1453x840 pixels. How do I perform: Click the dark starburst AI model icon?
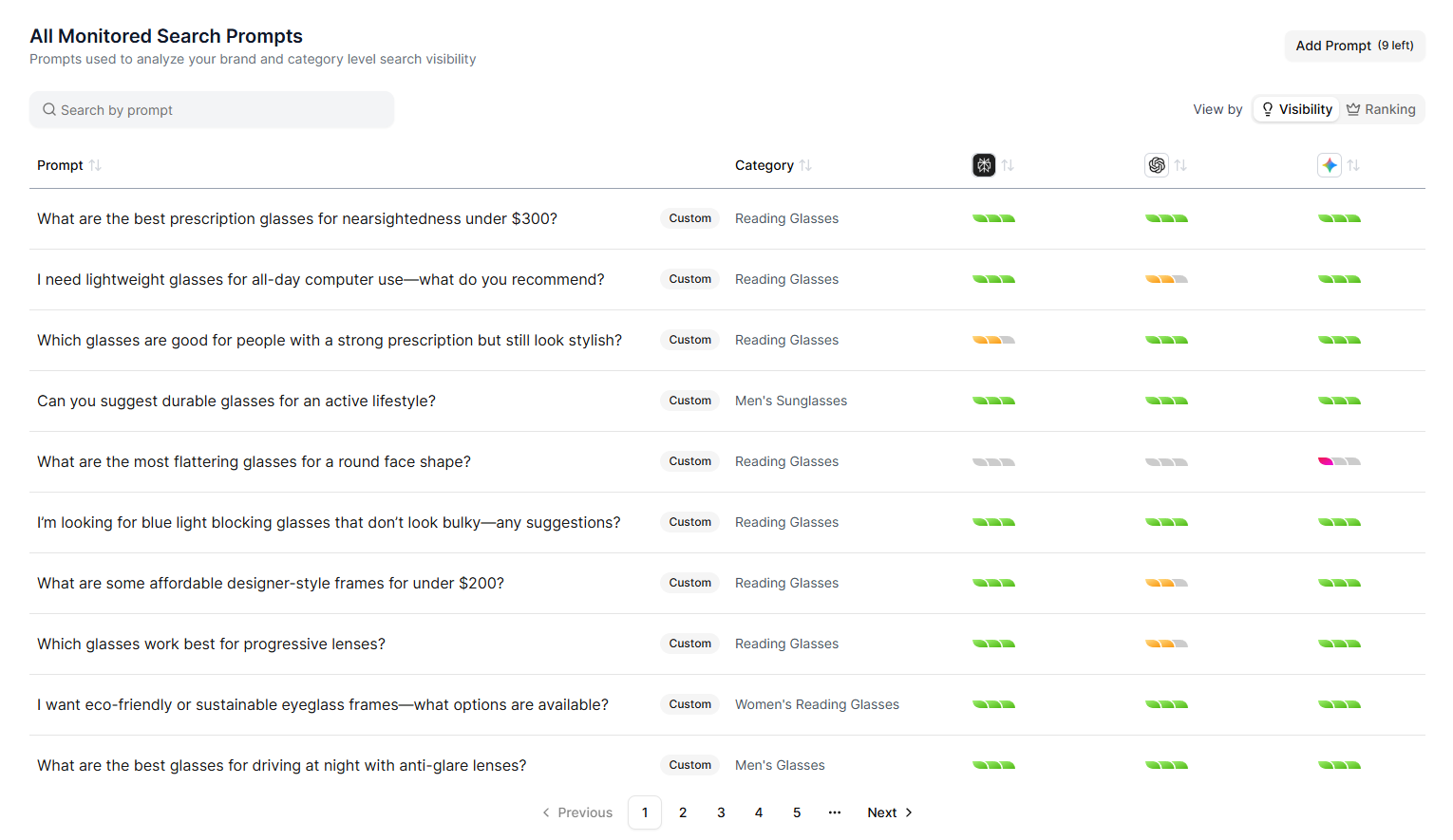click(x=984, y=164)
